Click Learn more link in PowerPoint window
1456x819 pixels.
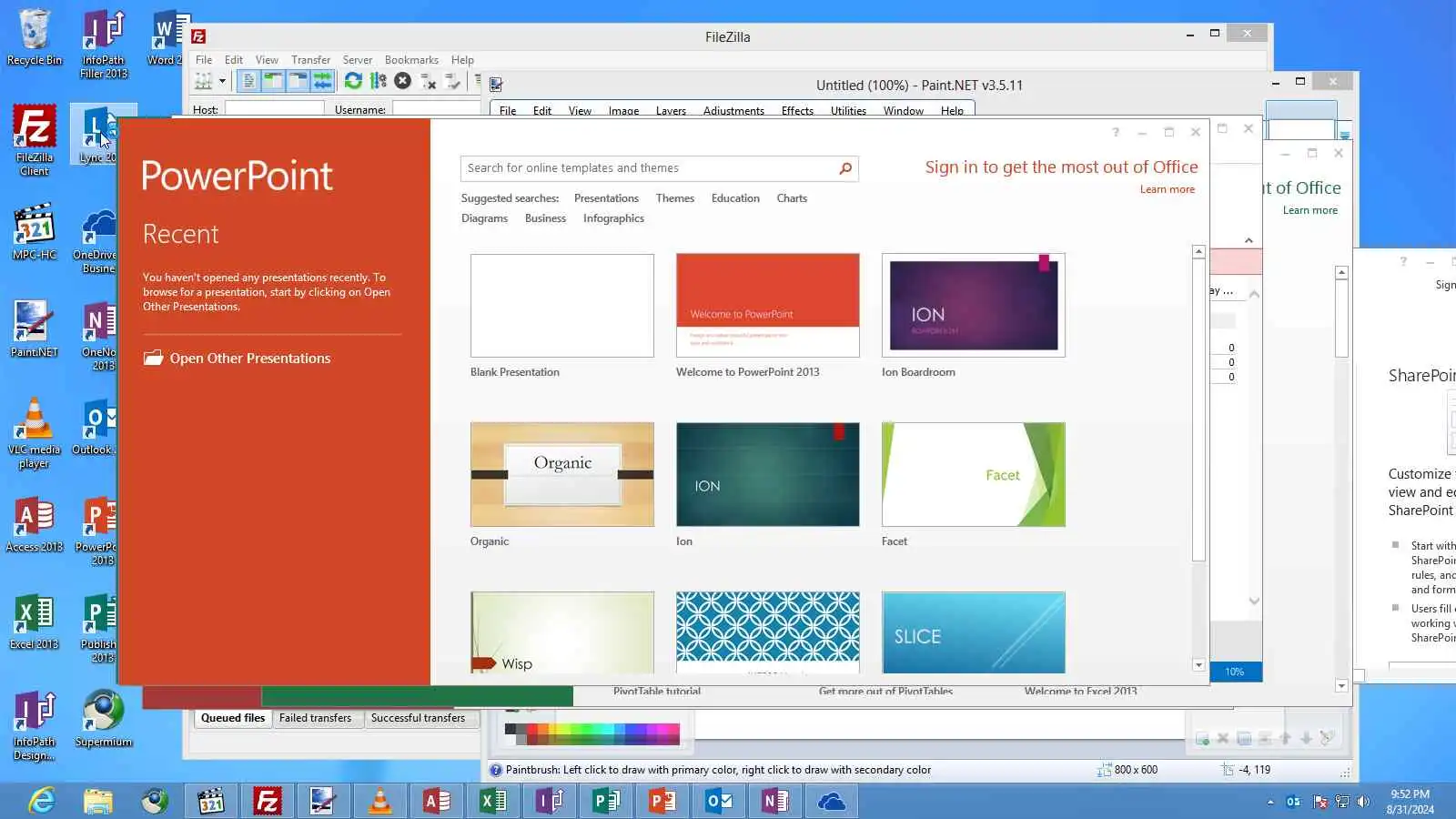tap(1168, 189)
